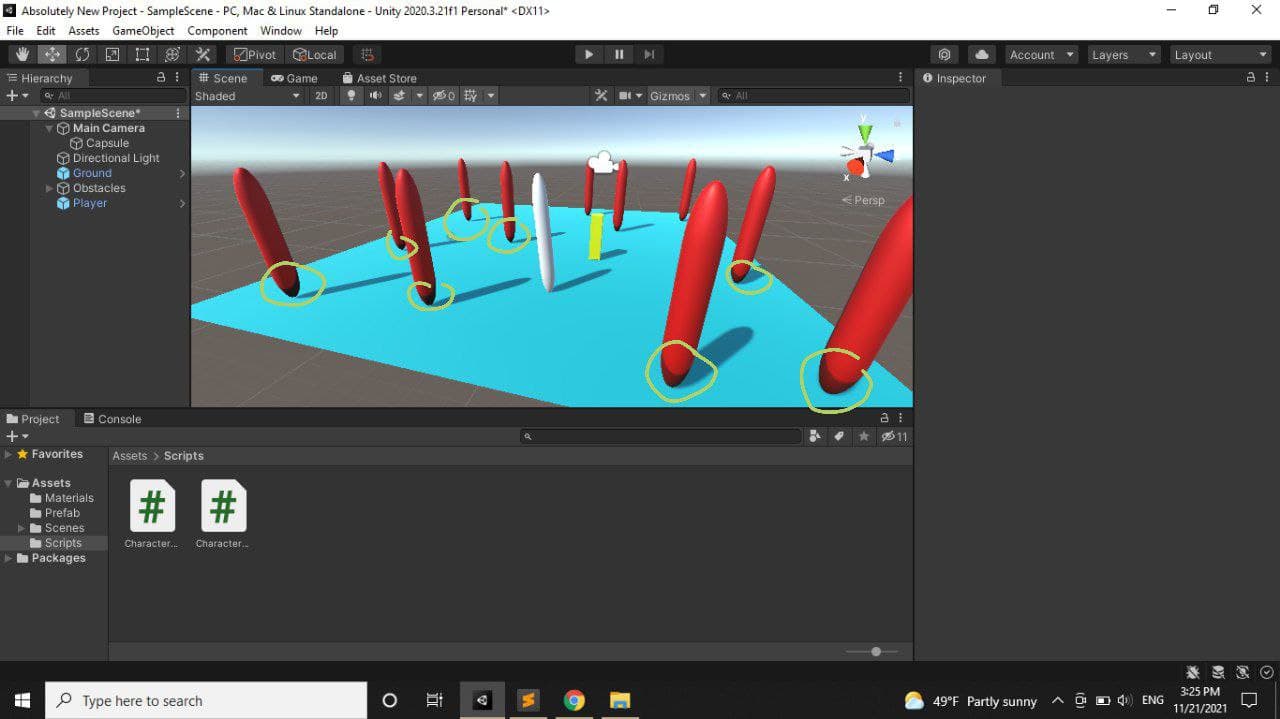Open the Shaded draw mode dropdown
The image size is (1280, 719).
tap(246, 96)
